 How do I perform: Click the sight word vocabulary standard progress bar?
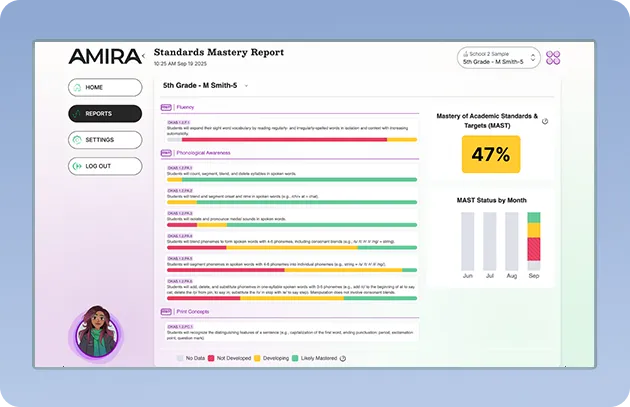[x=292, y=140]
